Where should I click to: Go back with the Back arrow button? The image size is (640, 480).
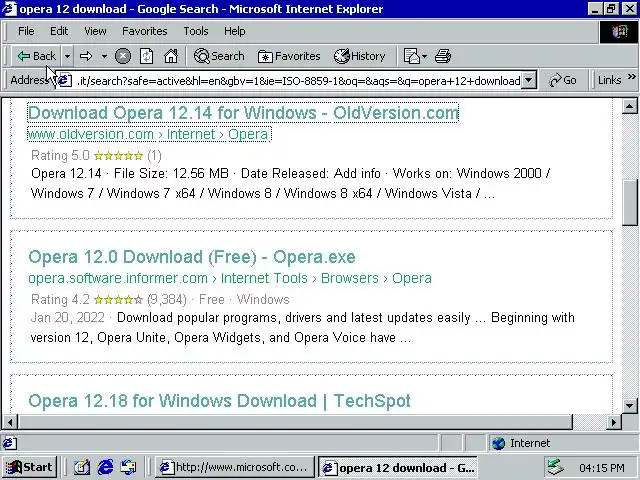click(x=36, y=56)
